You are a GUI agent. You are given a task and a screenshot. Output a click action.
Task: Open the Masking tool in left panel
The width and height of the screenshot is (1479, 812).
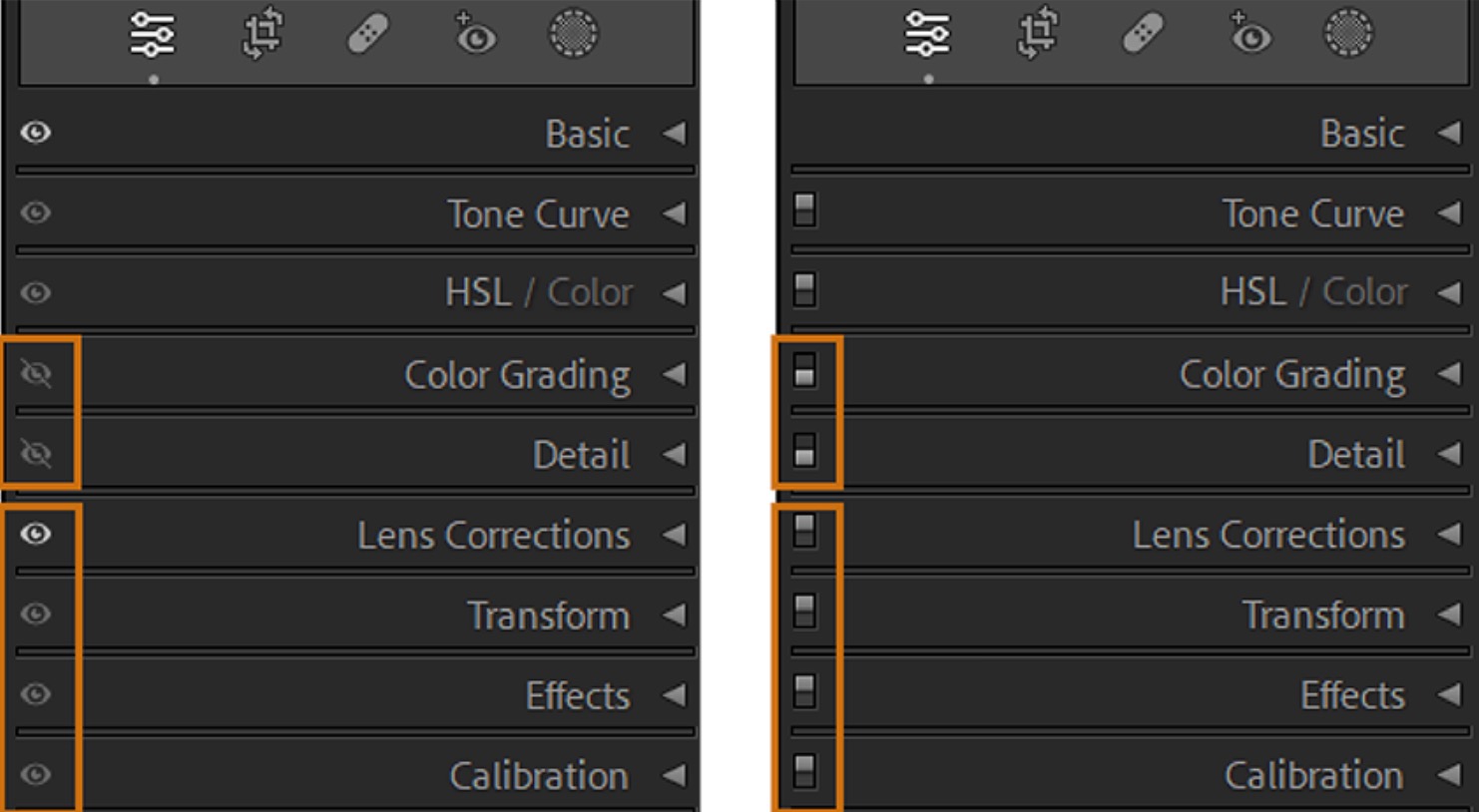574,34
